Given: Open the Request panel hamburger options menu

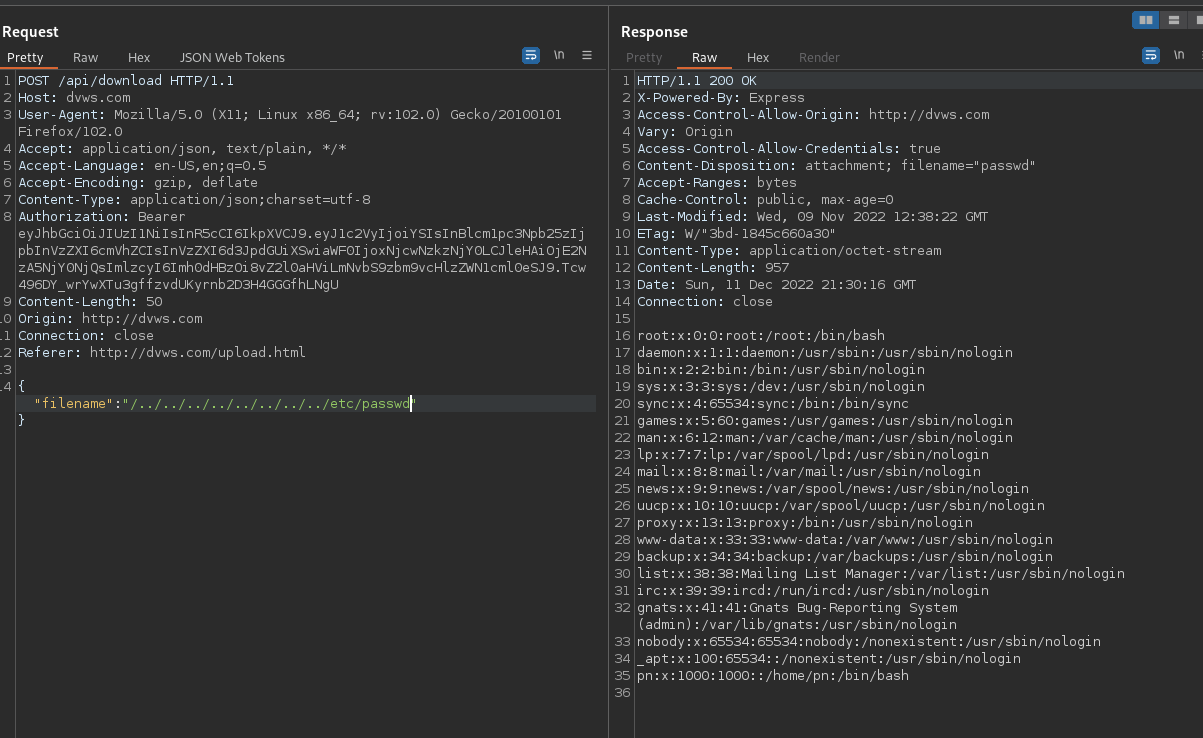Looking at the screenshot, I should coord(587,56).
